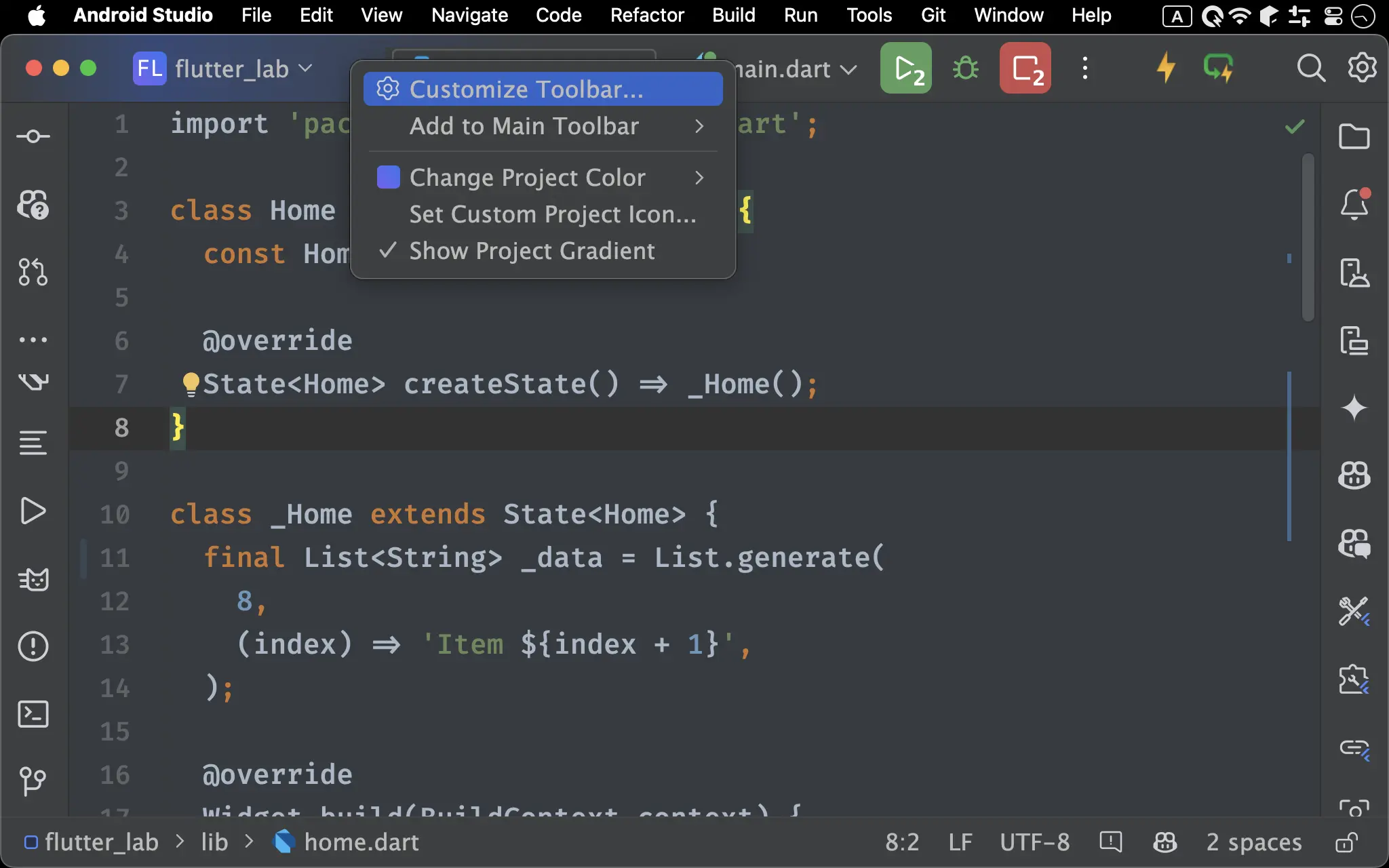Change the LF line separator

click(x=960, y=842)
